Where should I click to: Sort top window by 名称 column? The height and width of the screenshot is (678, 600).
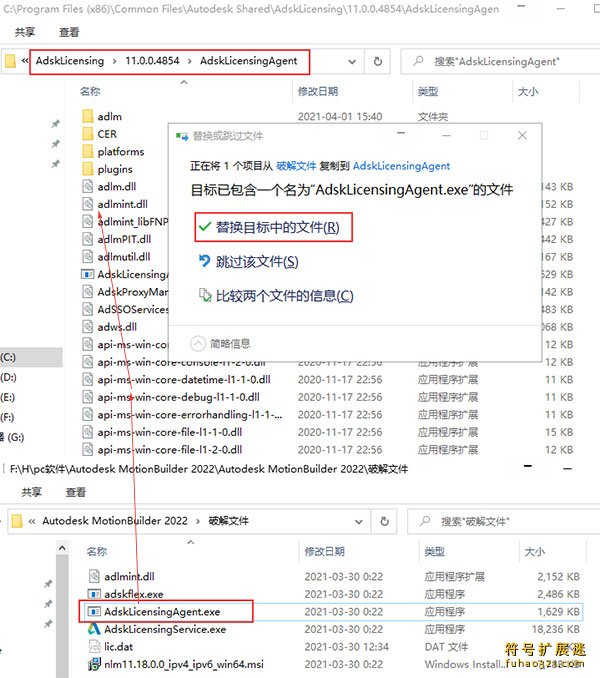point(90,91)
